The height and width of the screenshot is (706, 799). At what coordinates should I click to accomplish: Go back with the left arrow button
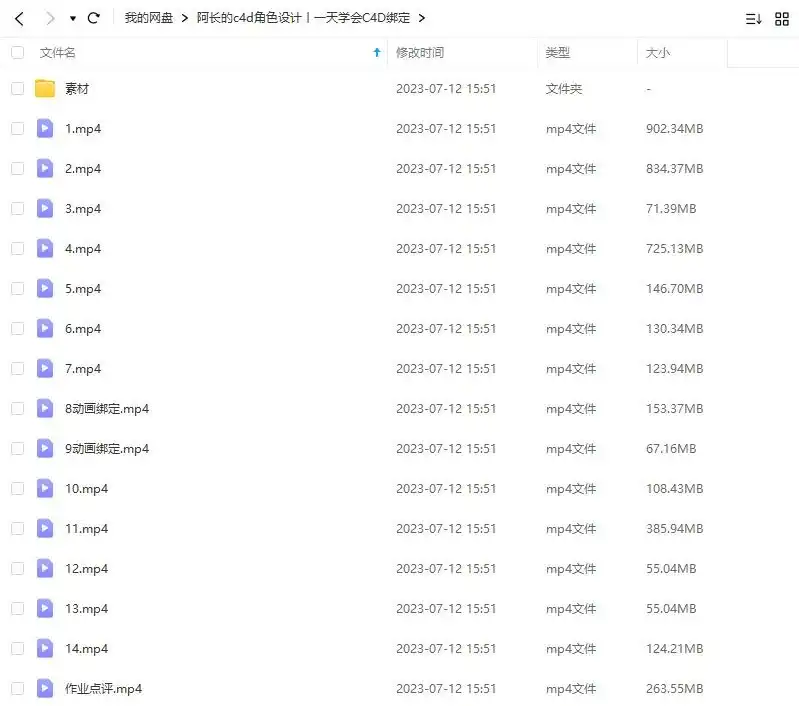19,19
